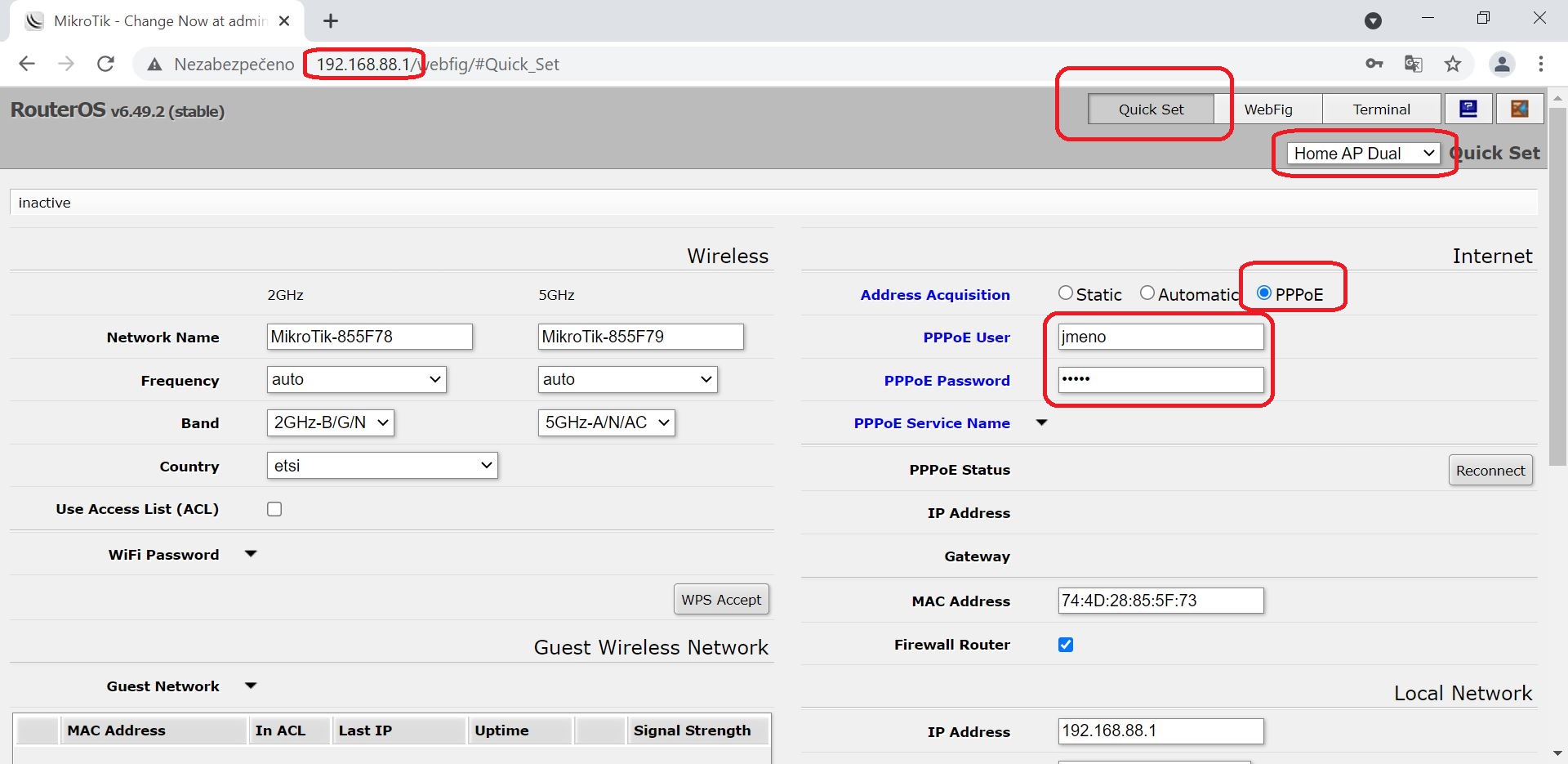Expand the PPPoE Service Name field
1568x764 pixels.
(x=1041, y=422)
